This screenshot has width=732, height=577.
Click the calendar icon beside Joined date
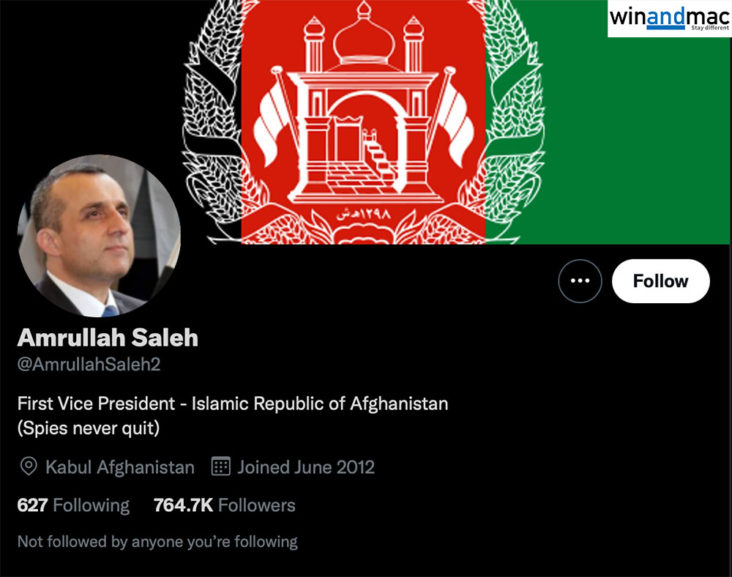point(221,466)
